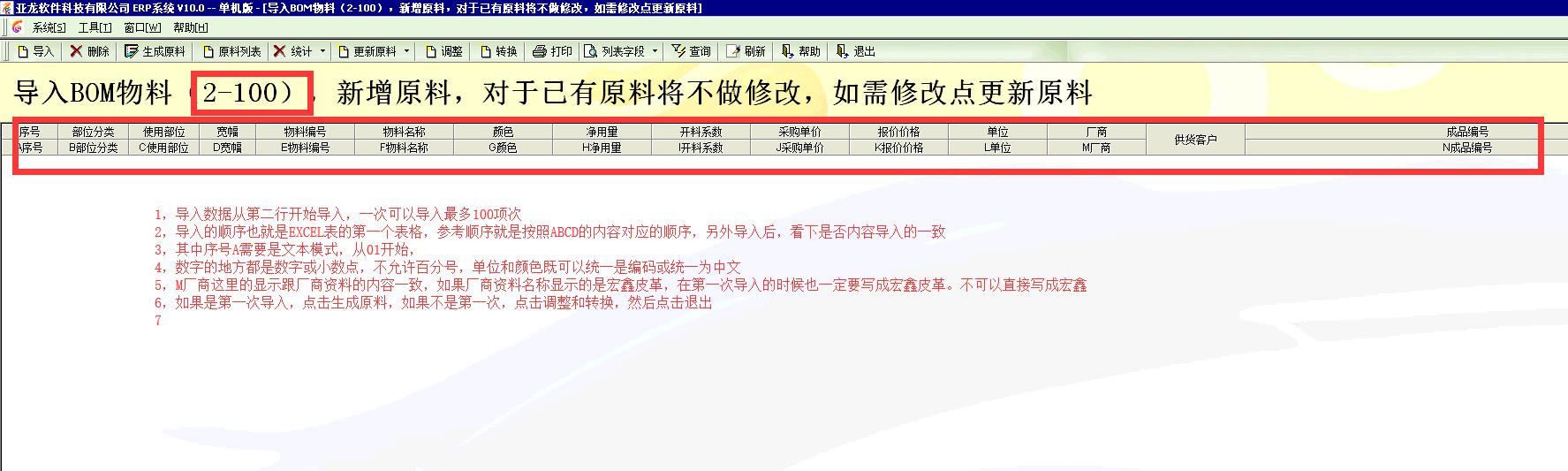The width and height of the screenshot is (1568, 471).
Task: Select the F物料名称 sub-header cell
Action: tap(404, 148)
